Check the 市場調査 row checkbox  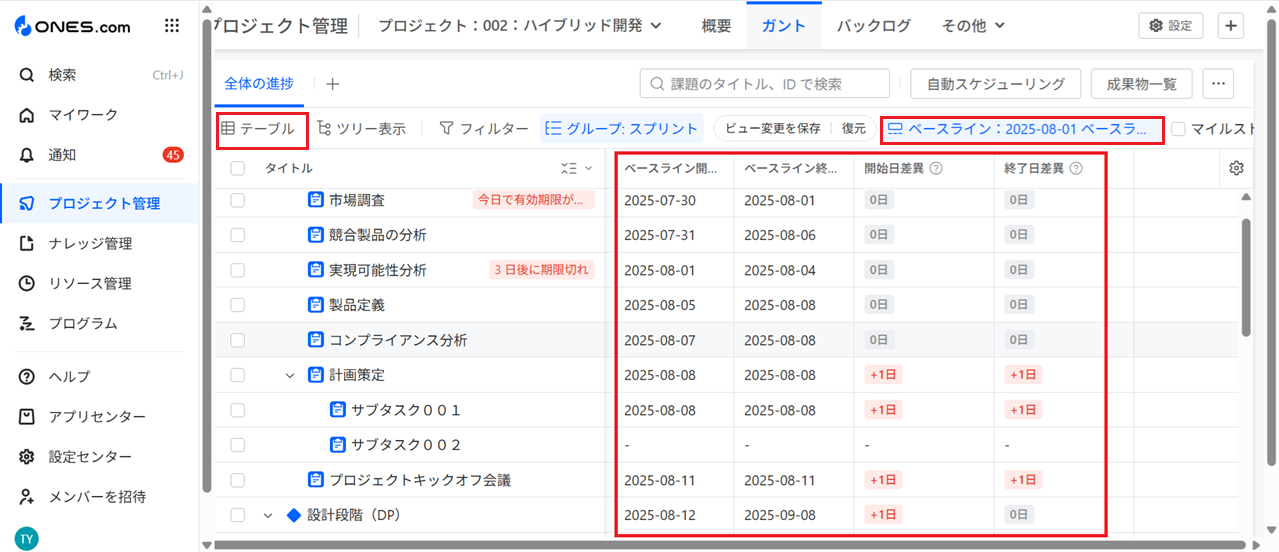point(237,200)
